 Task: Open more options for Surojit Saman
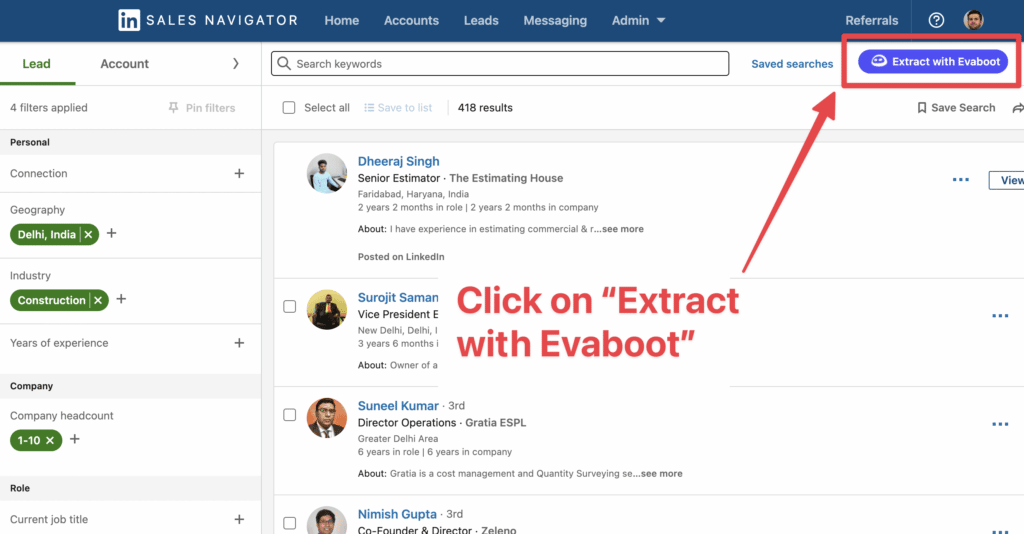click(1000, 316)
